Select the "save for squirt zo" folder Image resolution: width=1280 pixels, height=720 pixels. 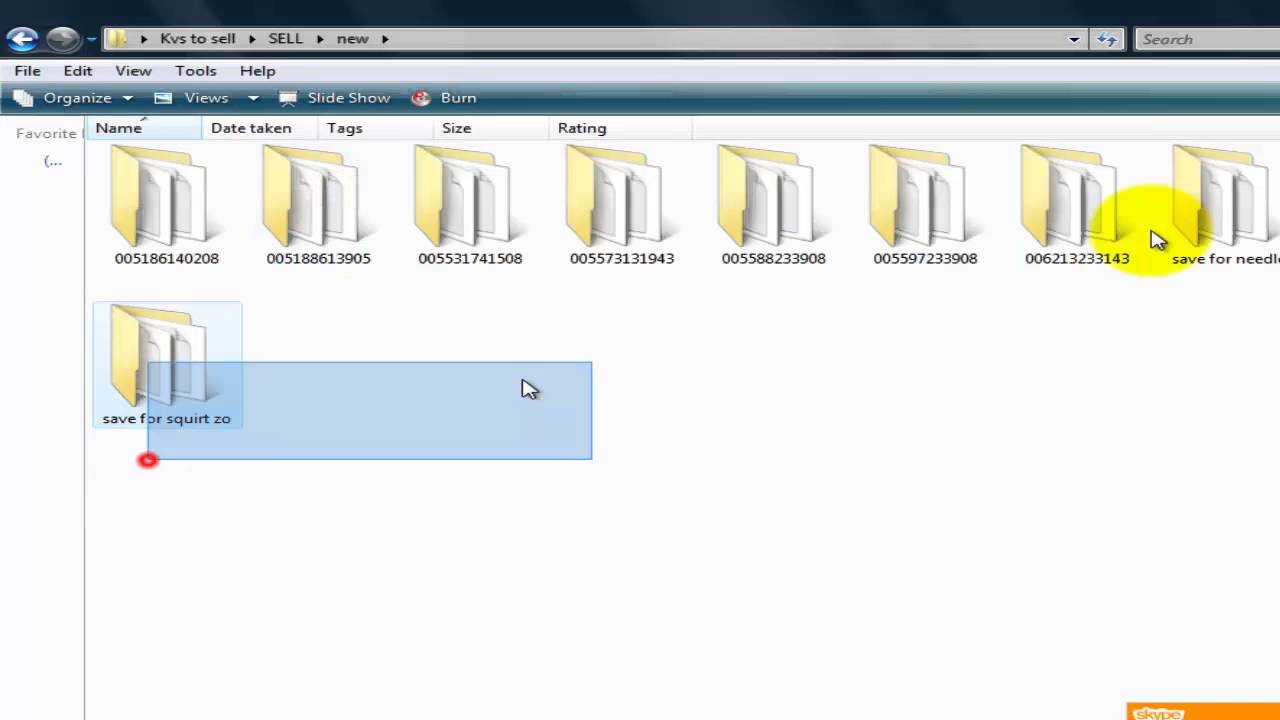(167, 365)
